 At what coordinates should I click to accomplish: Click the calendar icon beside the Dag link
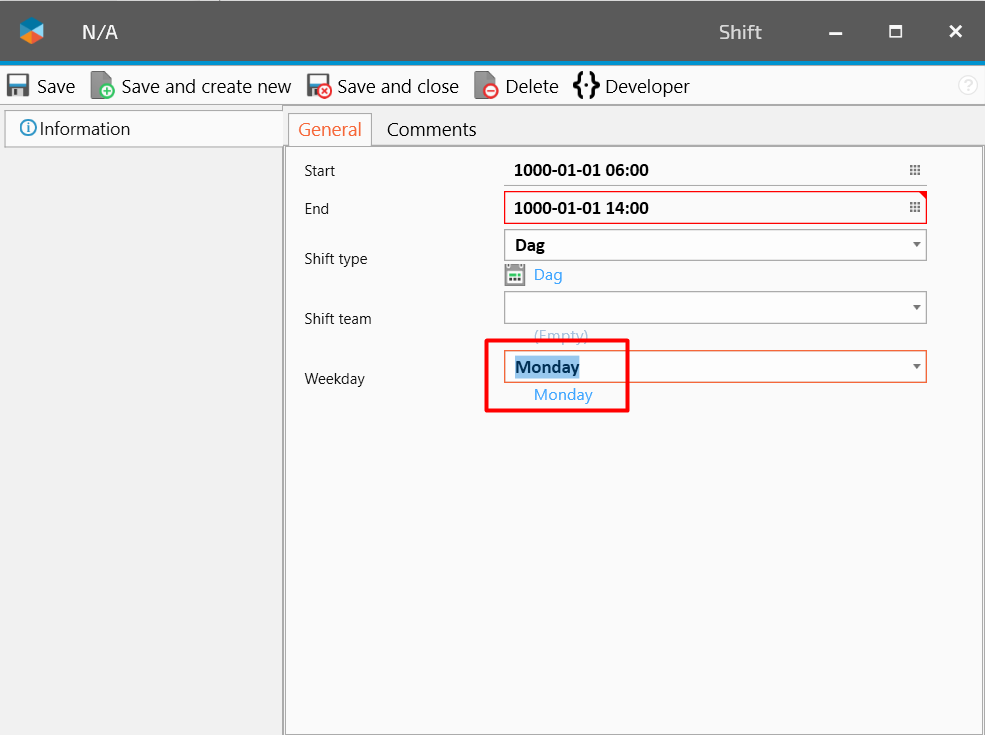[515, 275]
